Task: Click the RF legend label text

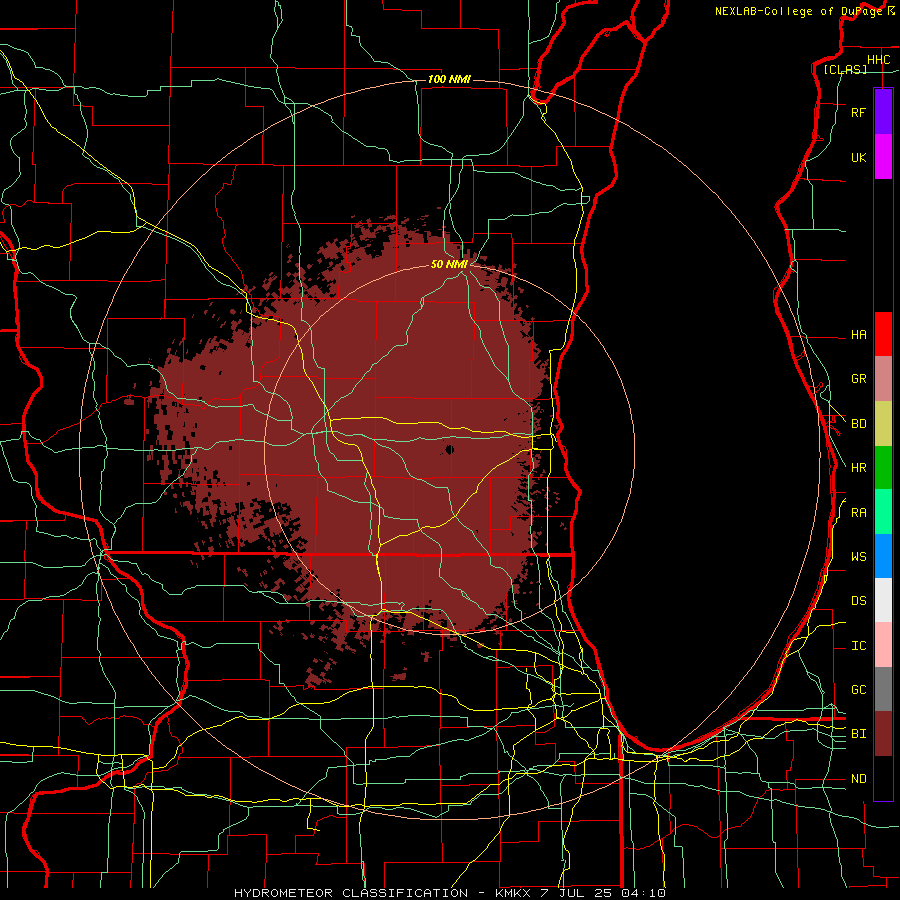Action: pyautogui.click(x=858, y=112)
